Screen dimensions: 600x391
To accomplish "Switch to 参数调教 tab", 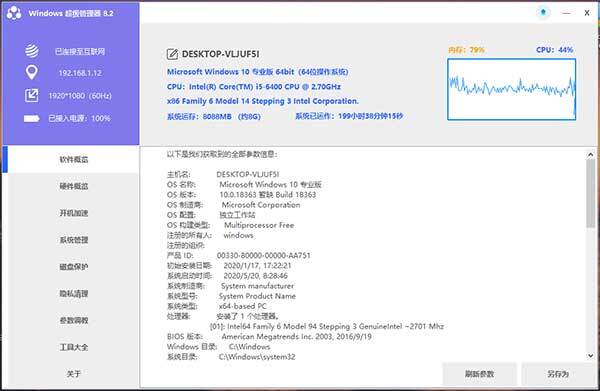I will pos(73,320).
